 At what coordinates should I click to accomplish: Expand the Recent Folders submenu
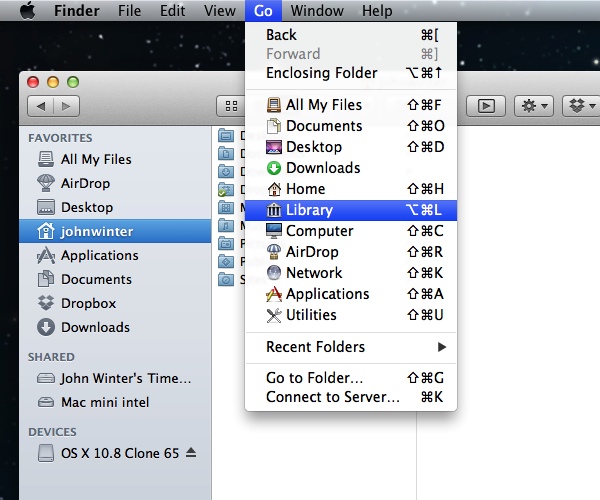coord(351,347)
